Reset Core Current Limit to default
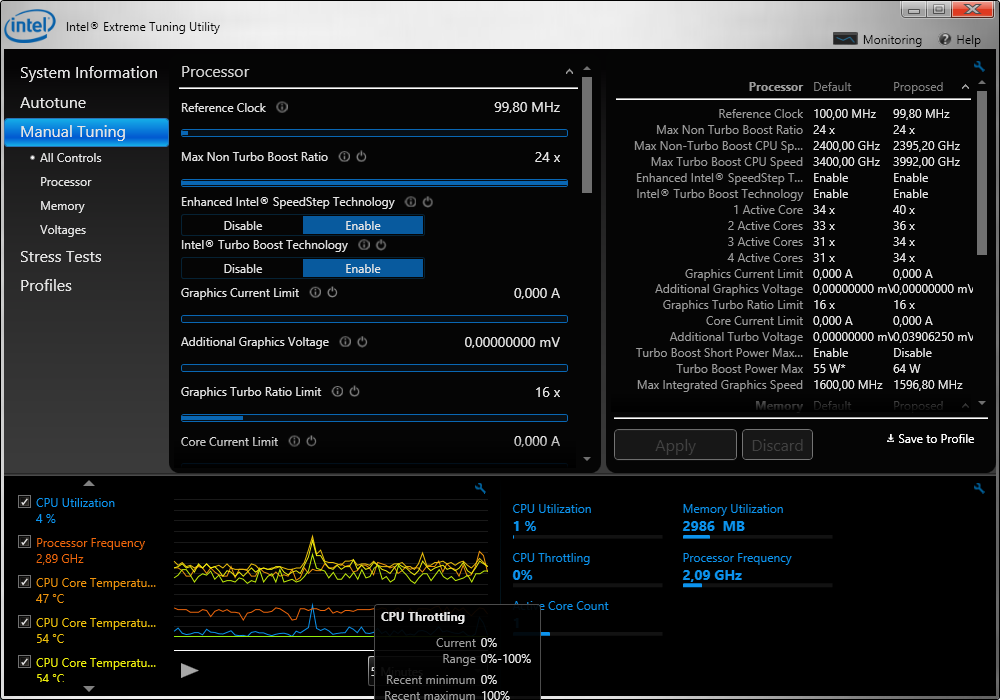The height and width of the screenshot is (700, 1000). coord(311,441)
